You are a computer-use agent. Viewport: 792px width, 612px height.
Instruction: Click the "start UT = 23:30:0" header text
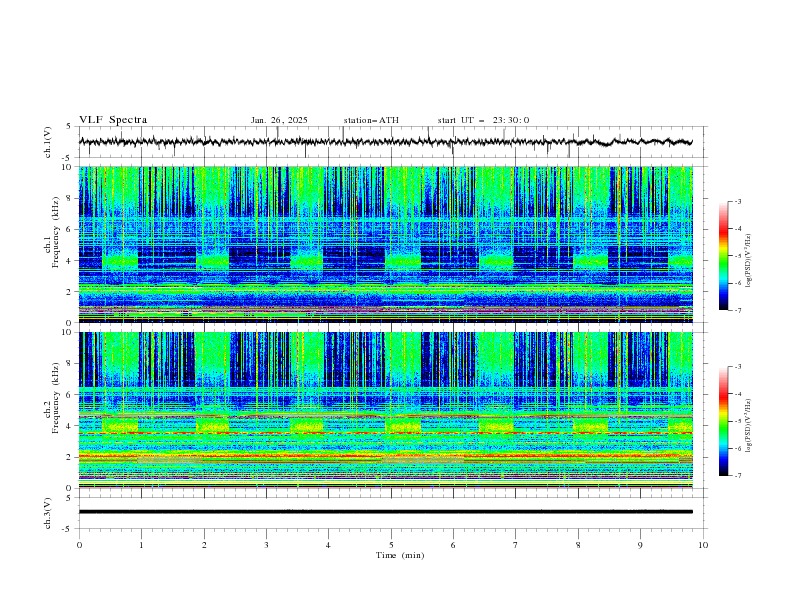[483, 120]
